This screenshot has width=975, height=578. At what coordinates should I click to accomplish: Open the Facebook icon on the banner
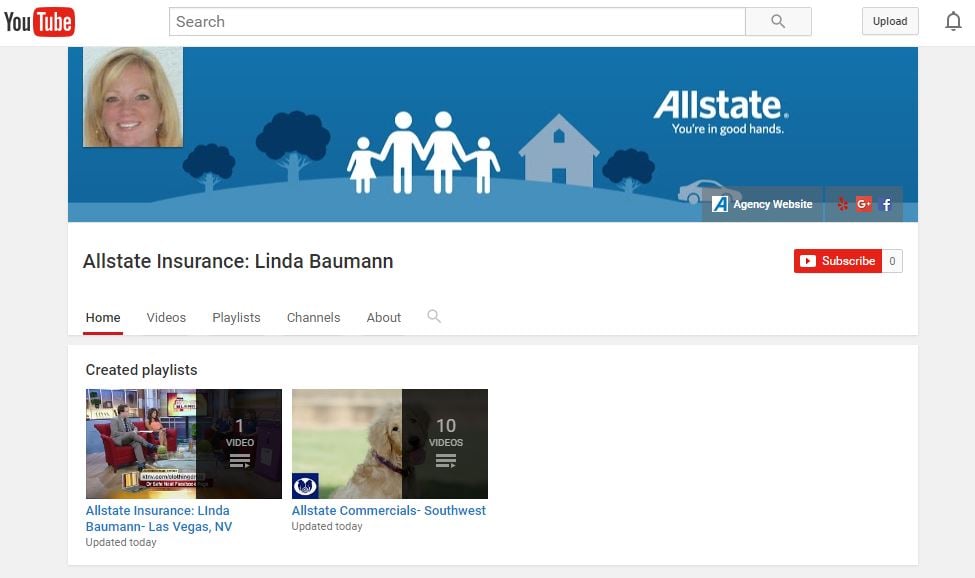pos(887,204)
